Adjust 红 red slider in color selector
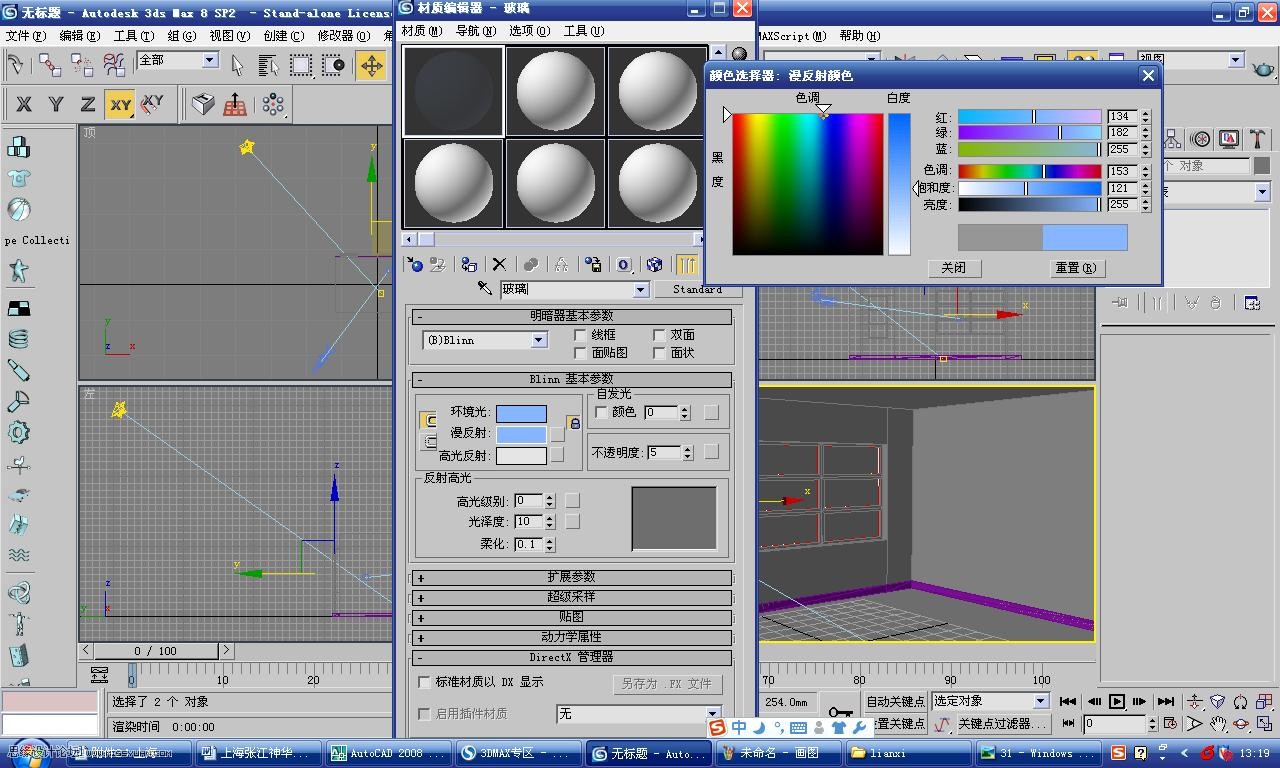Viewport: 1280px width, 768px height. (1029, 117)
